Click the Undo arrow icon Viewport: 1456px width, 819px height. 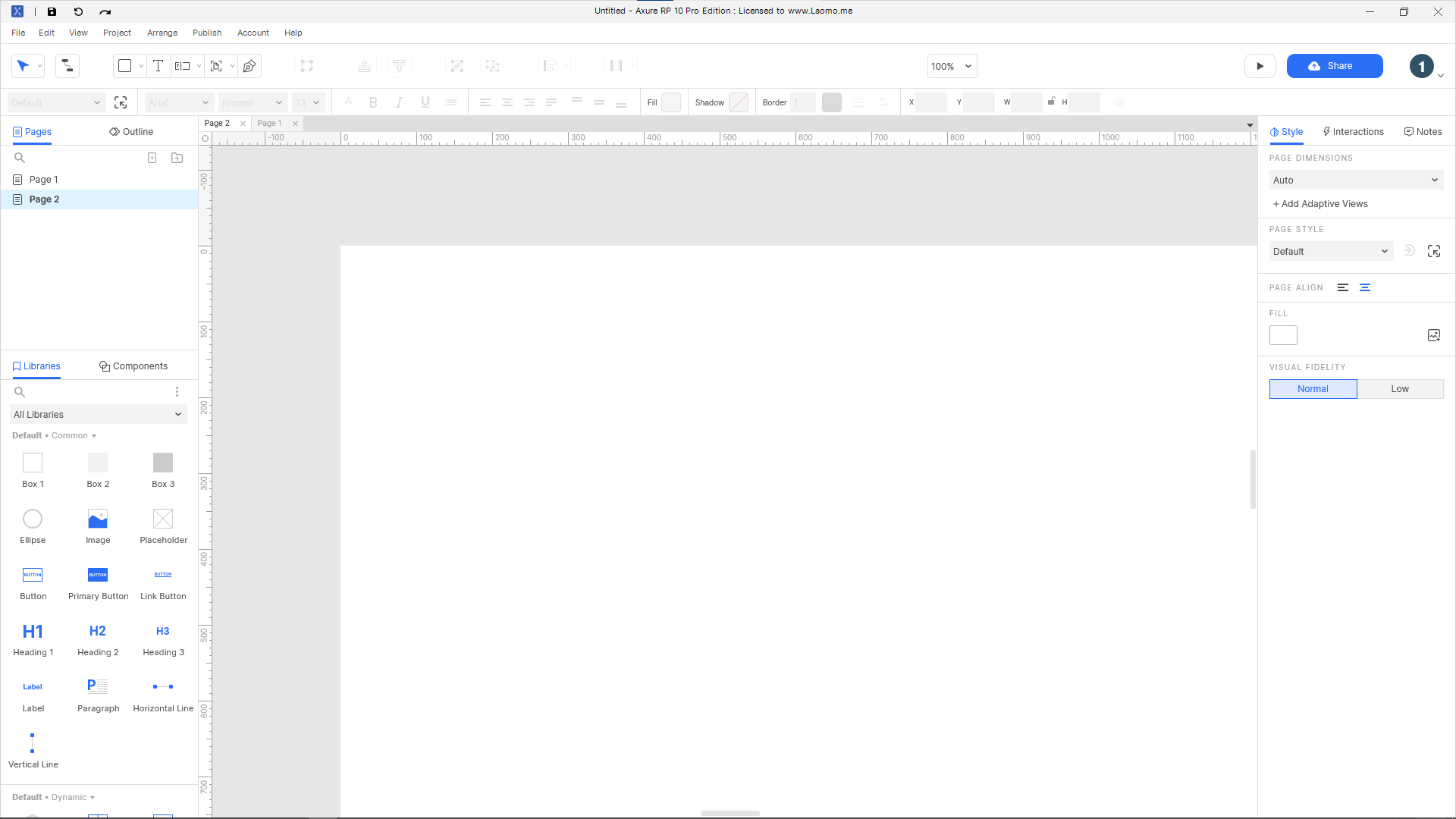pyautogui.click(x=78, y=11)
